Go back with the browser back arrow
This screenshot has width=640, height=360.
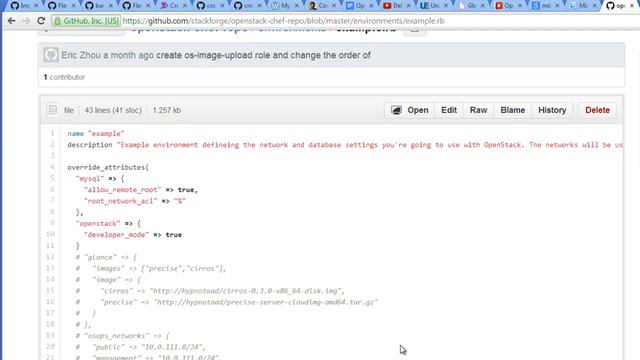(11, 20)
